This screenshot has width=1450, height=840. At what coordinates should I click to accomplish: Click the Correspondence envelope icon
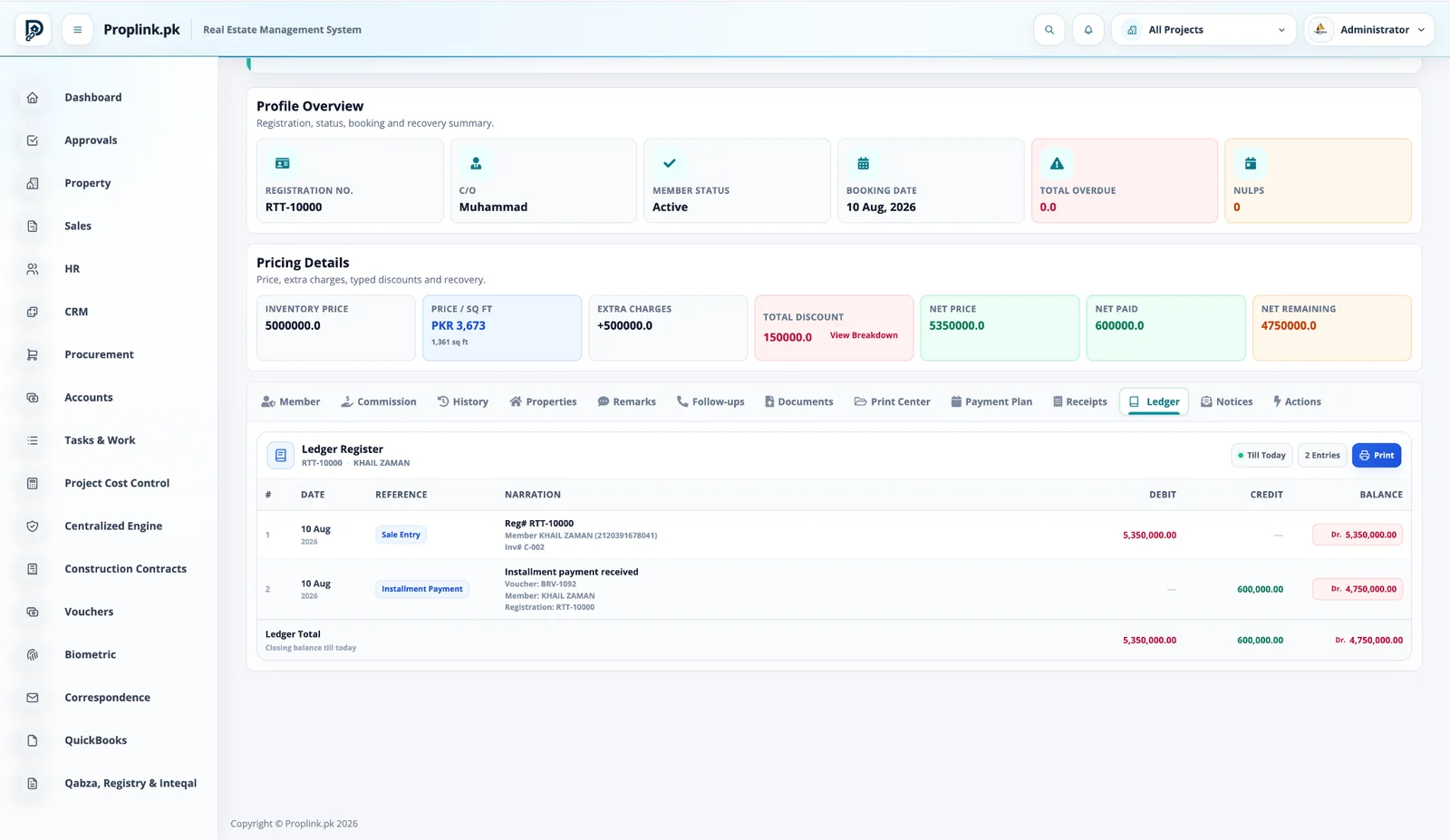click(x=33, y=698)
